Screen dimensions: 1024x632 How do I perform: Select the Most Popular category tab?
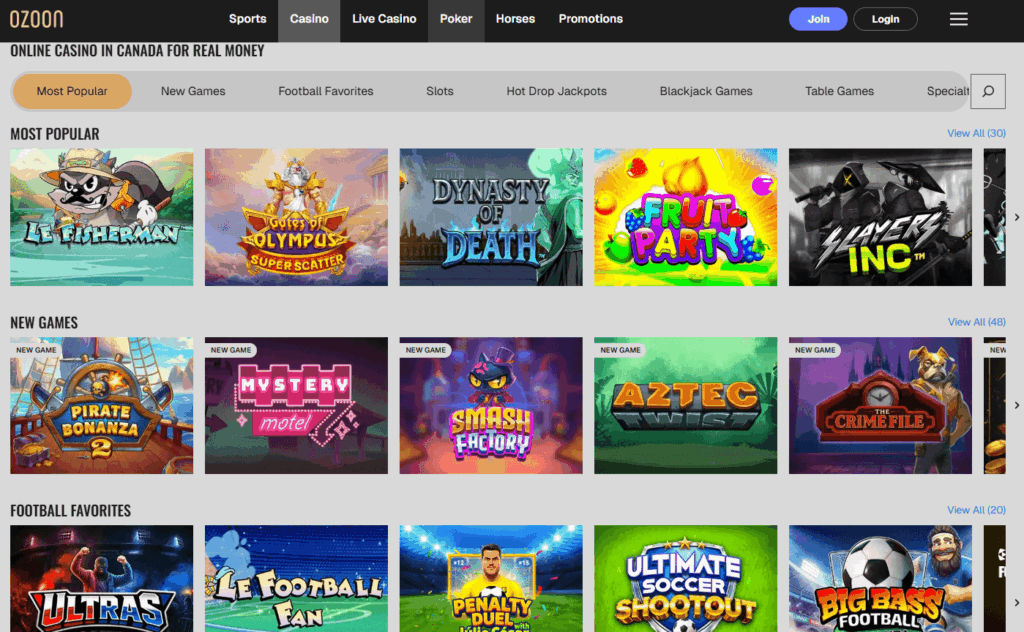click(72, 91)
